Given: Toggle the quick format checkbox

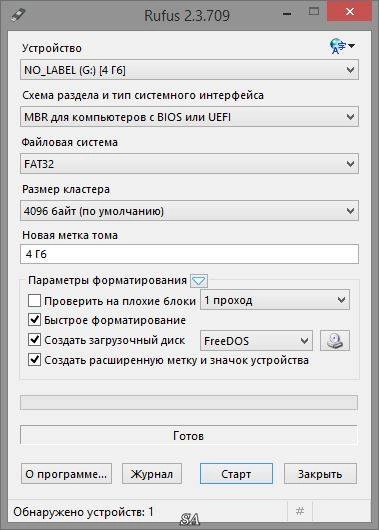Looking at the screenshot, I should tap(34, 320).
